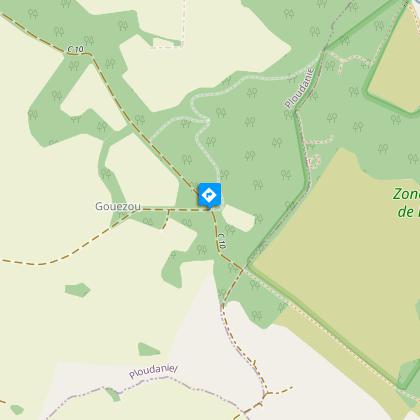Select the Gouezou place label
The height and width of the screenshot is (420, 420).
(118, 207)
